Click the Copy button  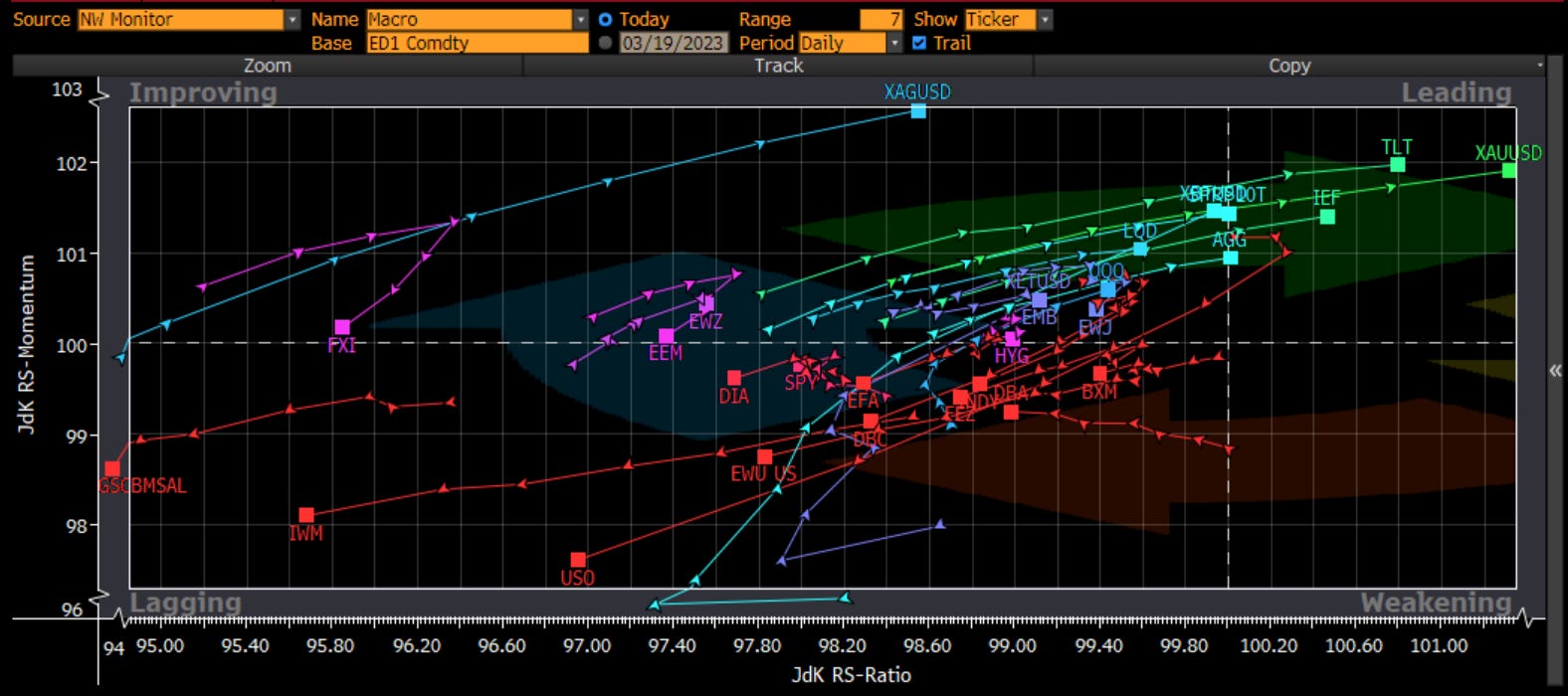click(x=1289, y=66)
